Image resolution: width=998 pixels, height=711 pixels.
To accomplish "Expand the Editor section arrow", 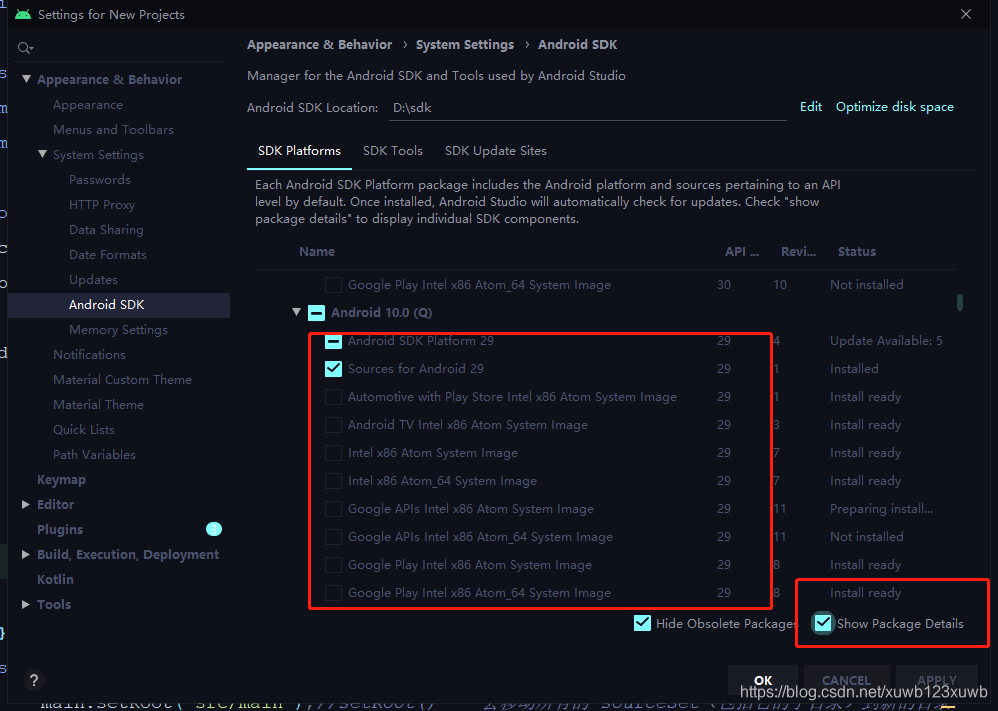I will [26, 504].
